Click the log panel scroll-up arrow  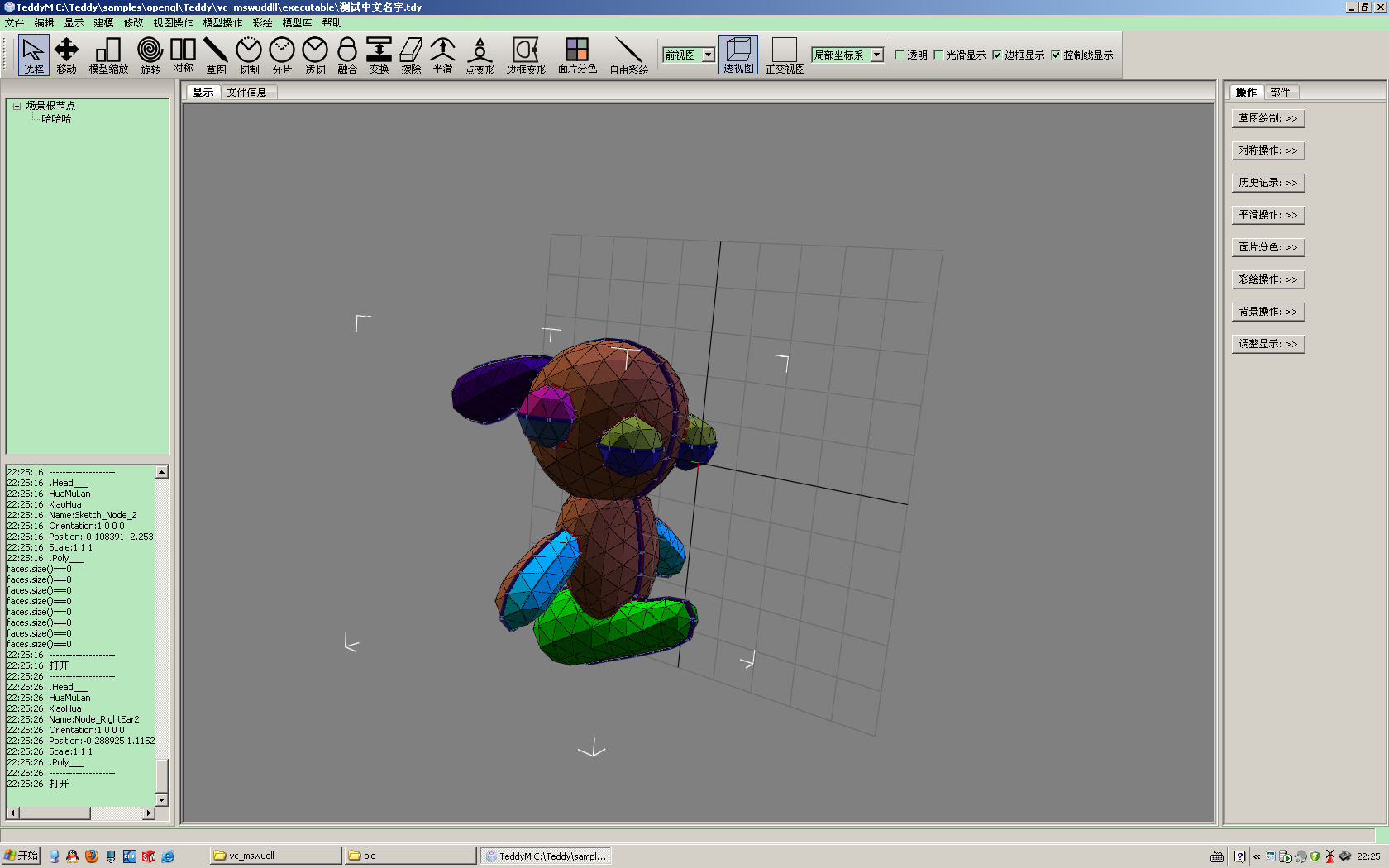(162, 472)
